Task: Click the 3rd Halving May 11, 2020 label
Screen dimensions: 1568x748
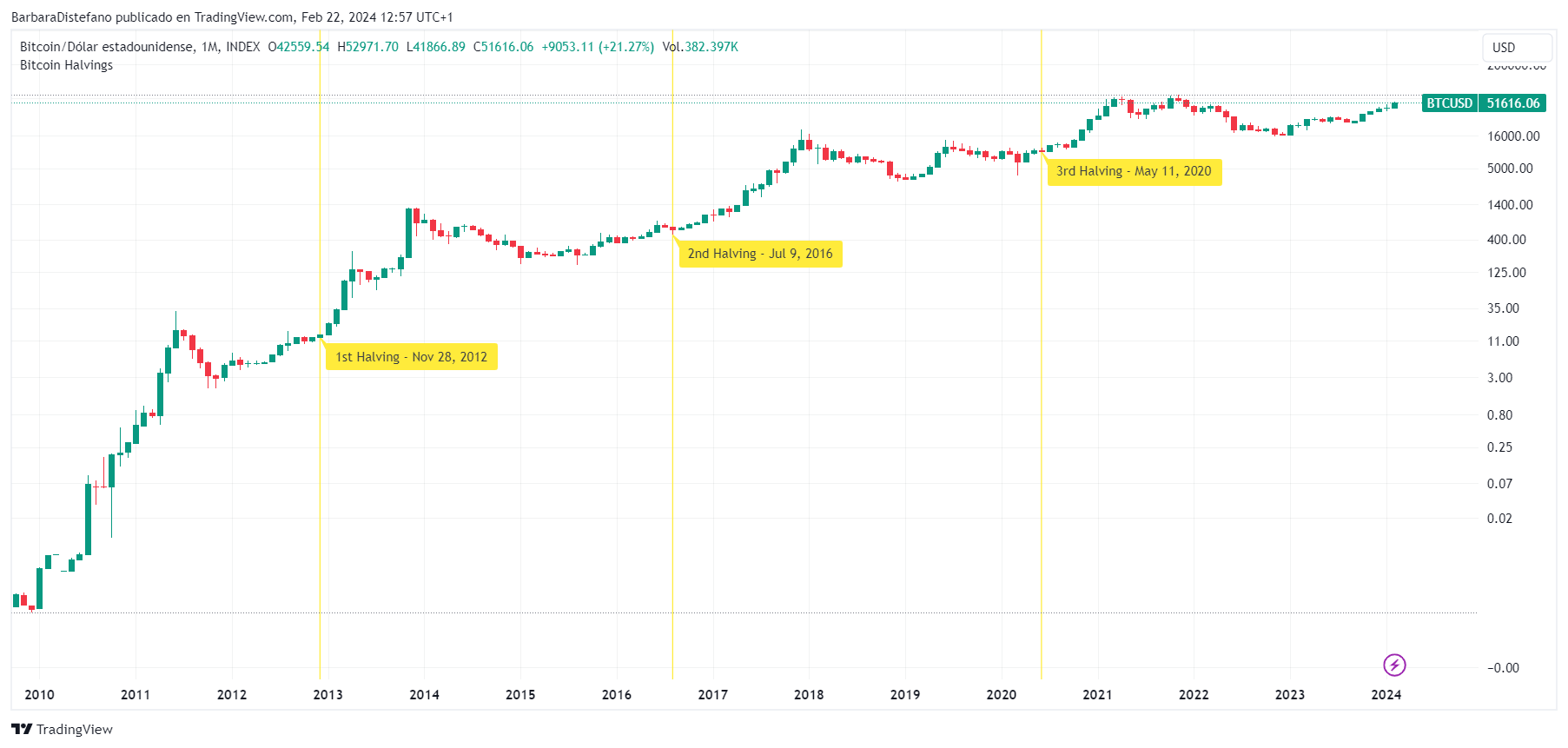Action: pyautogui.click(x=1134, y=171)
